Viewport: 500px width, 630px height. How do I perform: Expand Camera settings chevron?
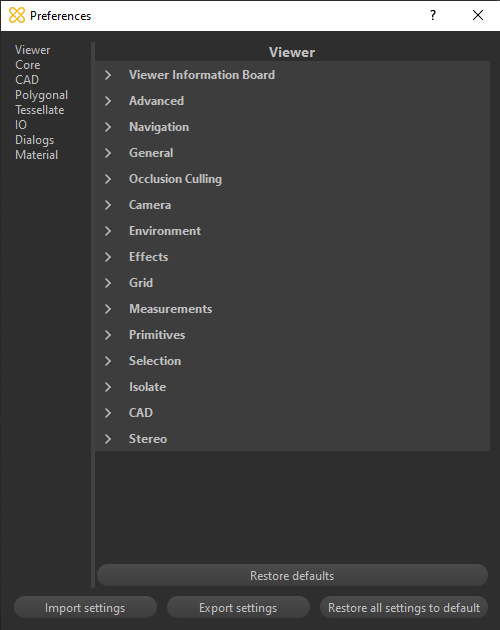coord(108,205)
